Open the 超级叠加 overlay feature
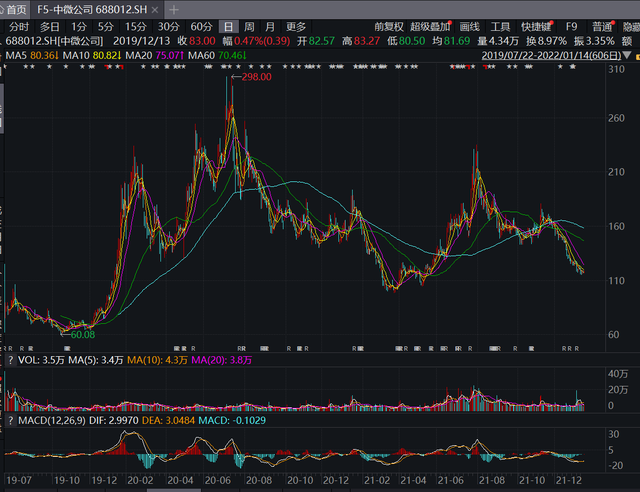The width and height of the screenshot is (640, 492). [430, 27]
